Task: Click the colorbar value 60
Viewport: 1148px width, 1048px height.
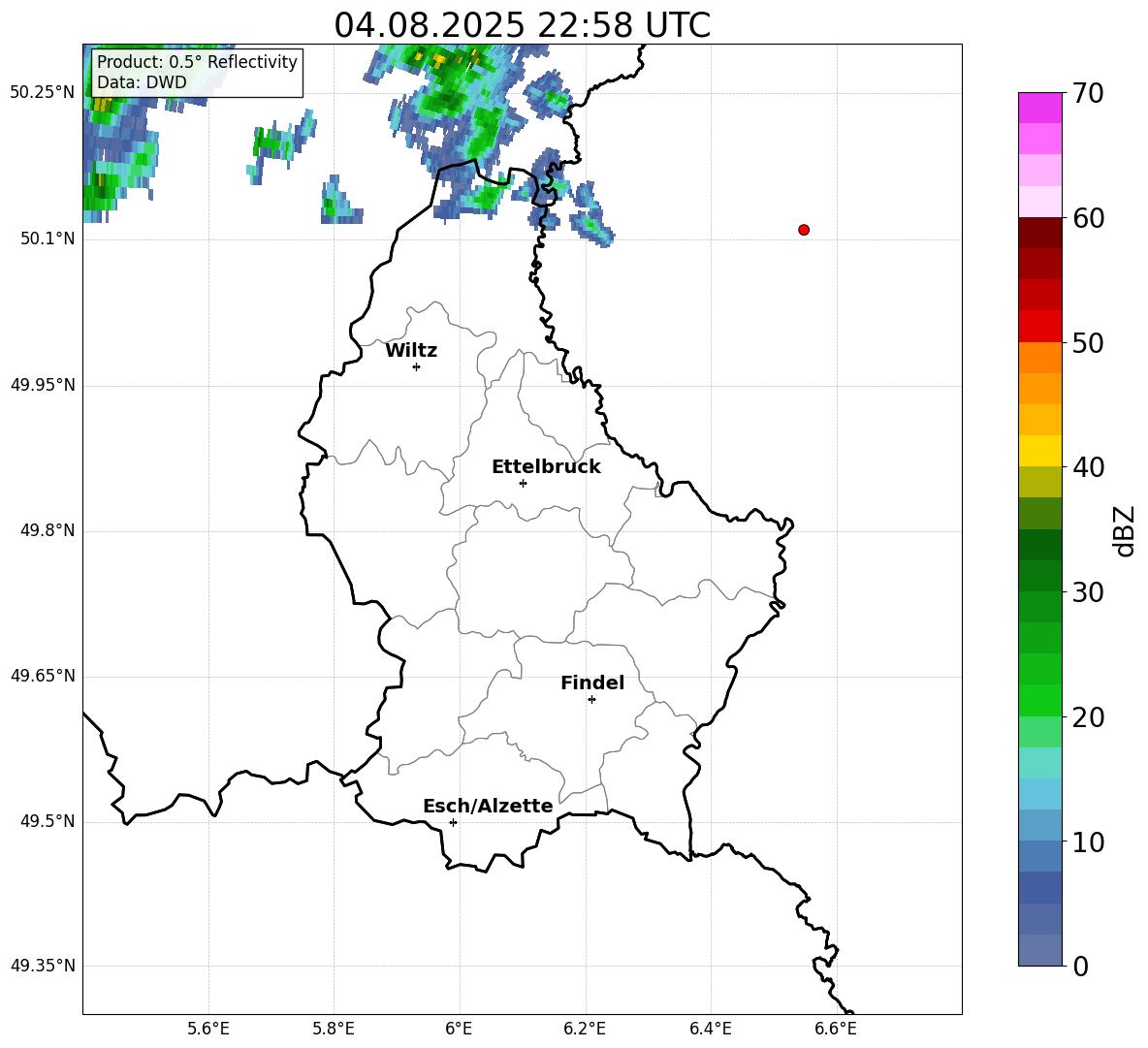Action: (1088, 218)
